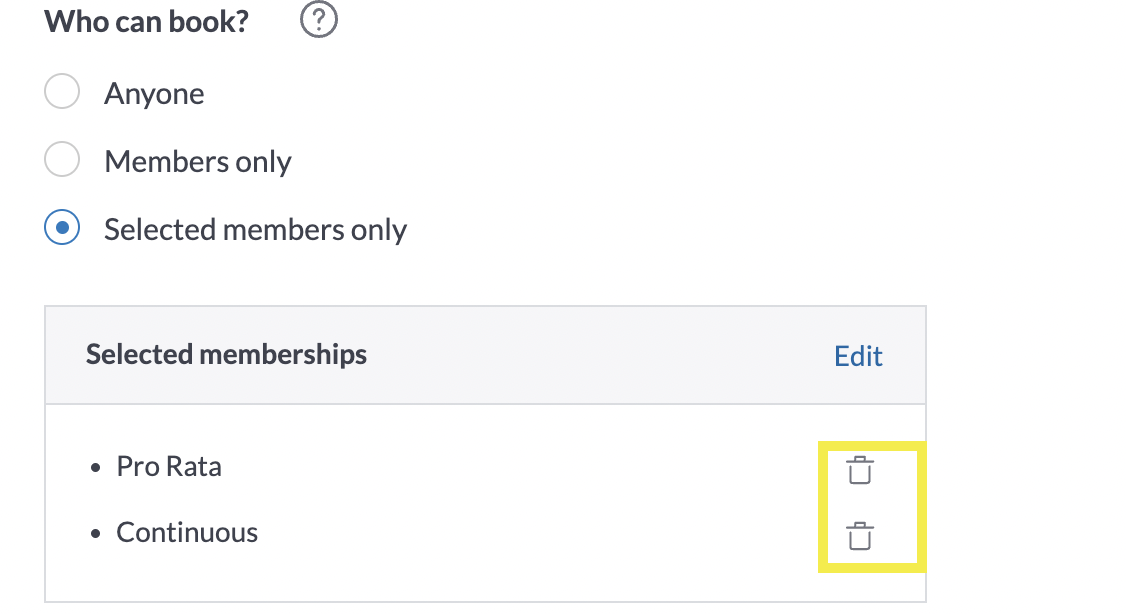Open Edit for selected memberships
Screen dimensions: 1126x614
point(858,356)
